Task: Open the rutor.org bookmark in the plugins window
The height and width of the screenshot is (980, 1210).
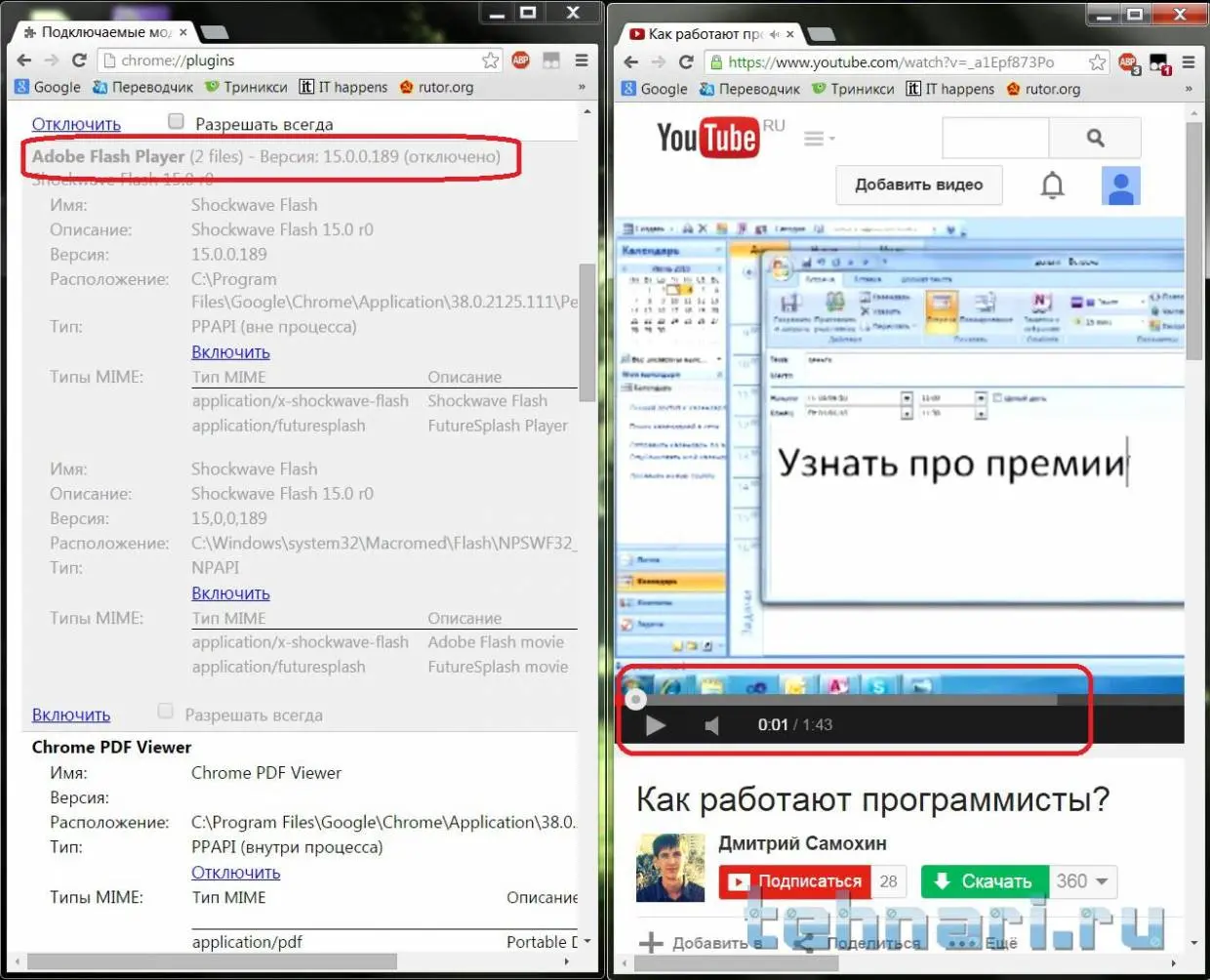Action: point(436,87)
